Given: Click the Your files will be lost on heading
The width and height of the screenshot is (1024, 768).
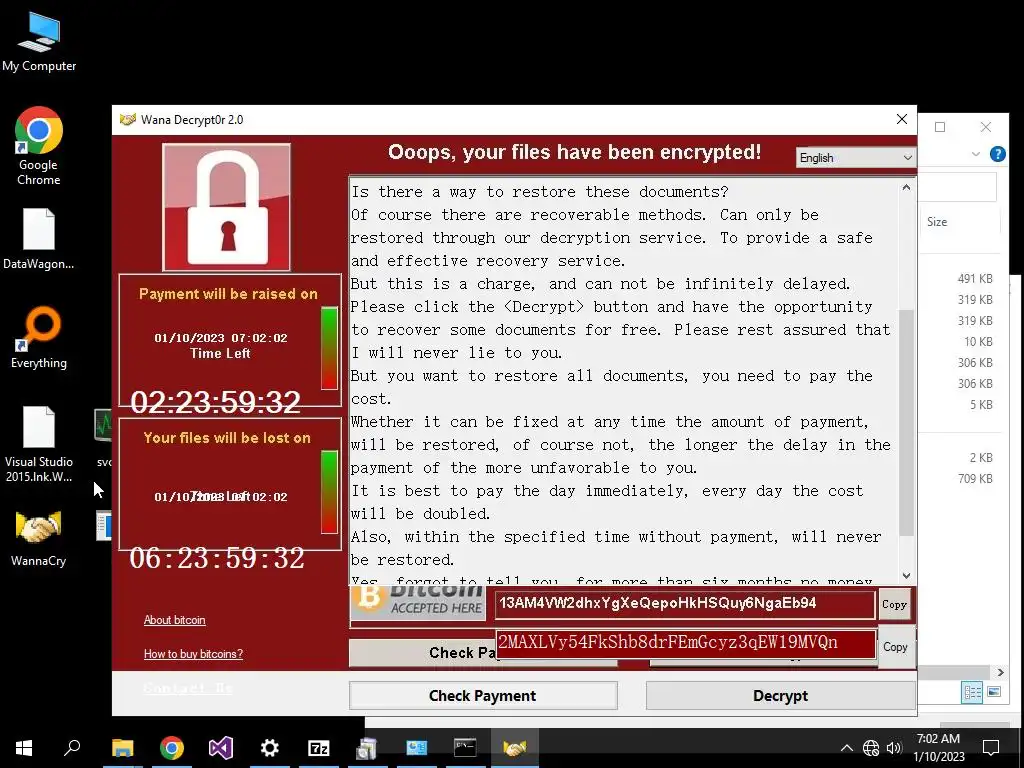Looking at the screenshot, I should tap(227, 438).
